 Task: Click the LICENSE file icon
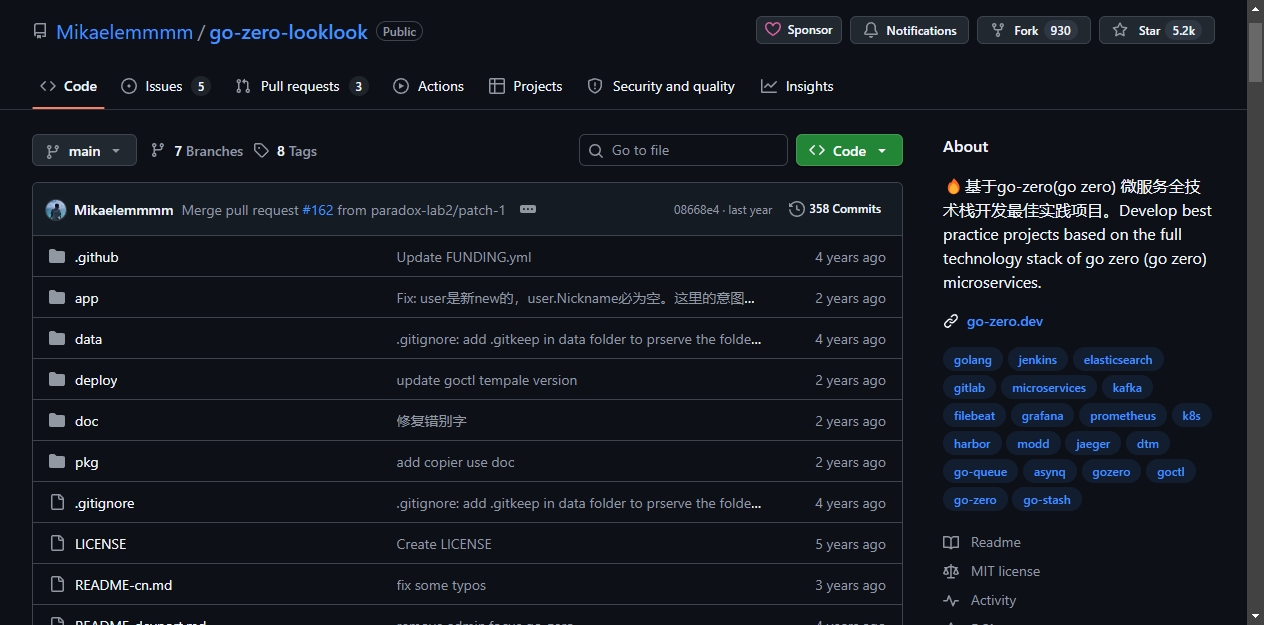(x=57, y=544)
